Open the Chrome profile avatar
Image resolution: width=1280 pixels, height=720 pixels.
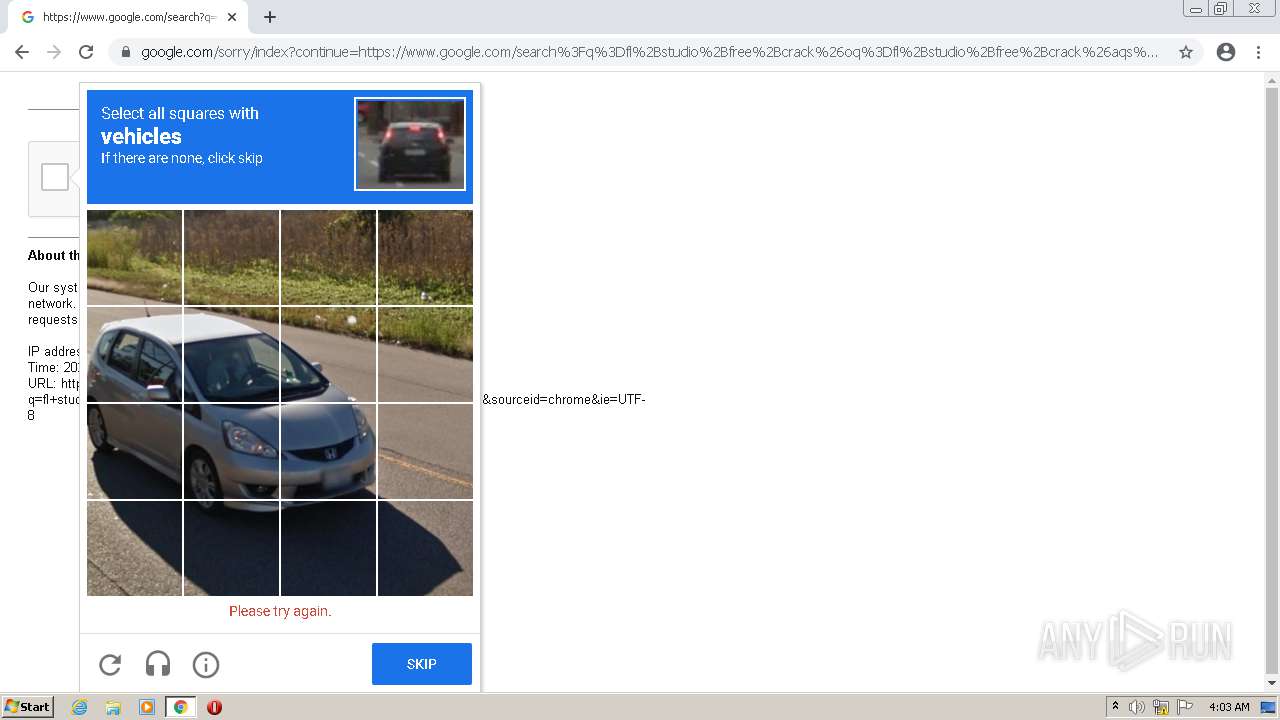(1226, 52)
